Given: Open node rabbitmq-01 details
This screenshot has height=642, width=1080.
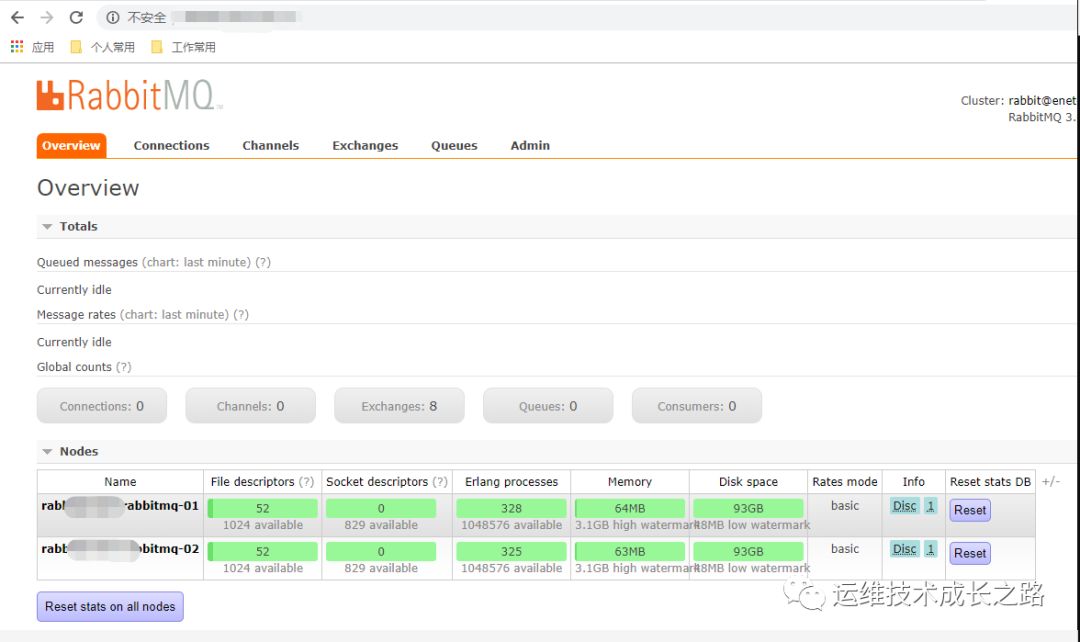Looking at the screenshot, I should tap(120, 506).
